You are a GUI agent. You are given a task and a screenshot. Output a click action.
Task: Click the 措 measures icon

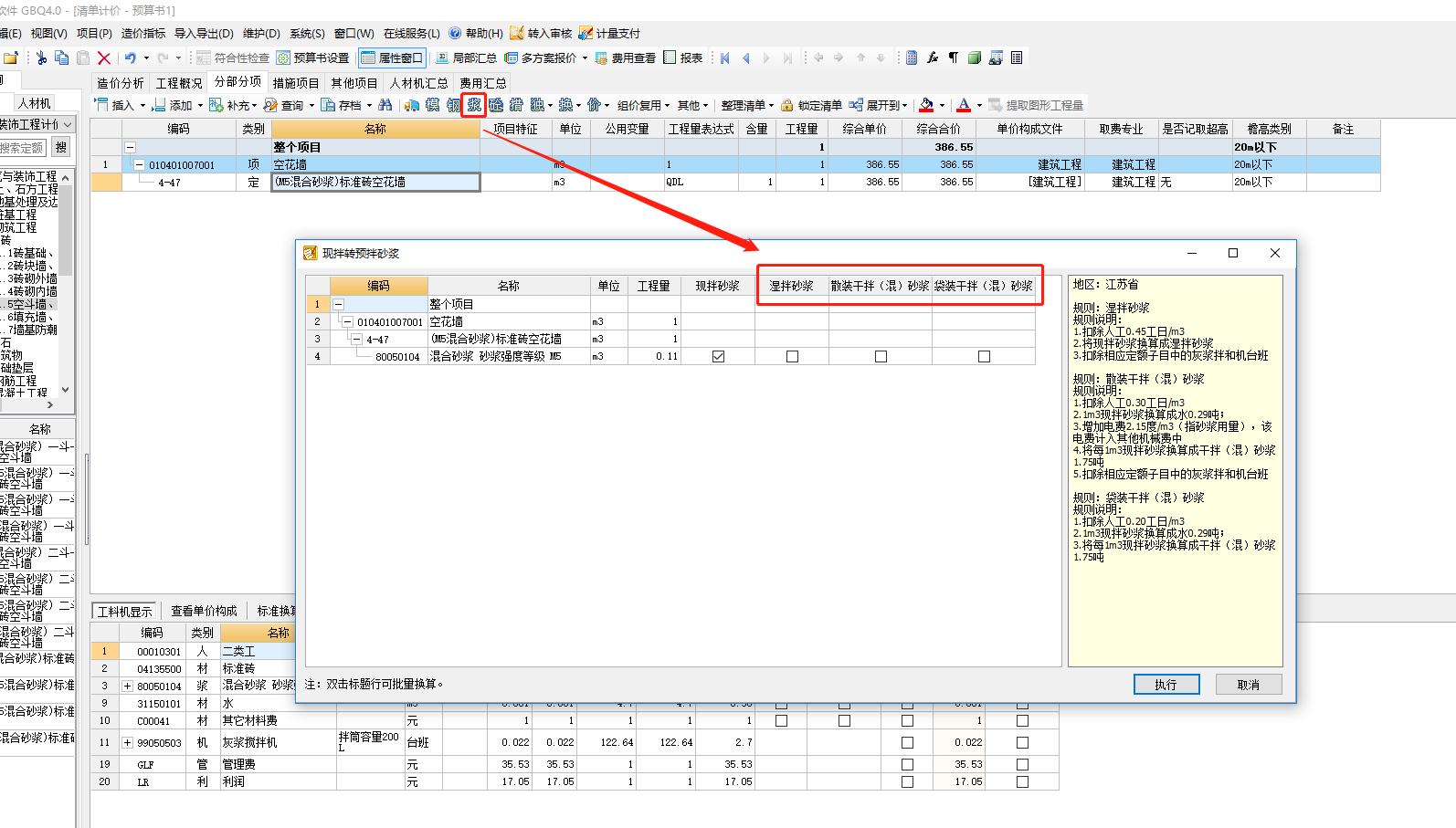pos(516,105)
